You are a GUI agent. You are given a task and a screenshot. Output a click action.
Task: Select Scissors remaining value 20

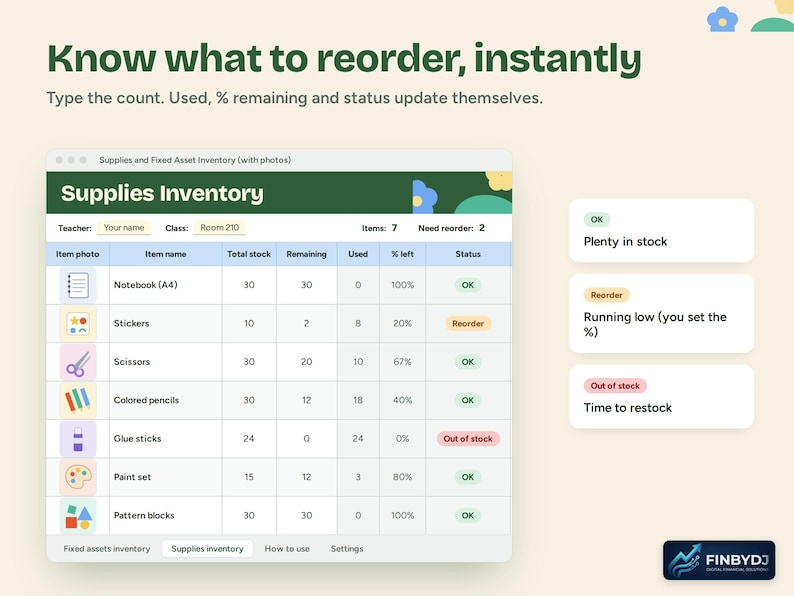click(306, 362)
